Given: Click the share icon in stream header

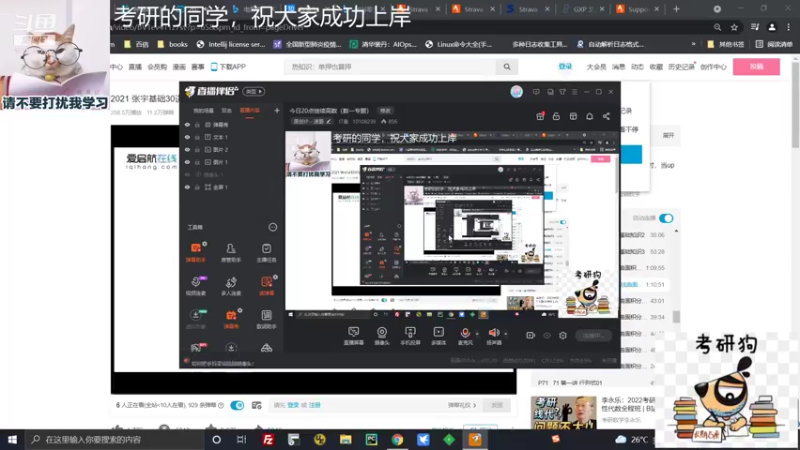Looking at the screenshot, I should 606,116.
